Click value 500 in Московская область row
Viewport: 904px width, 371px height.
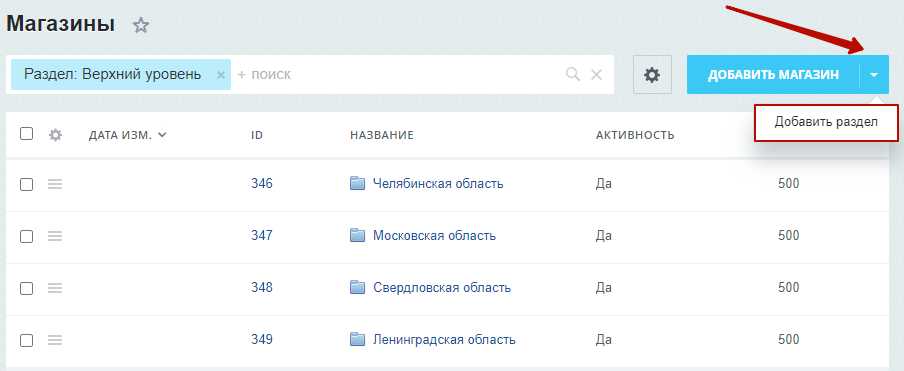click(x=789, y=236)
